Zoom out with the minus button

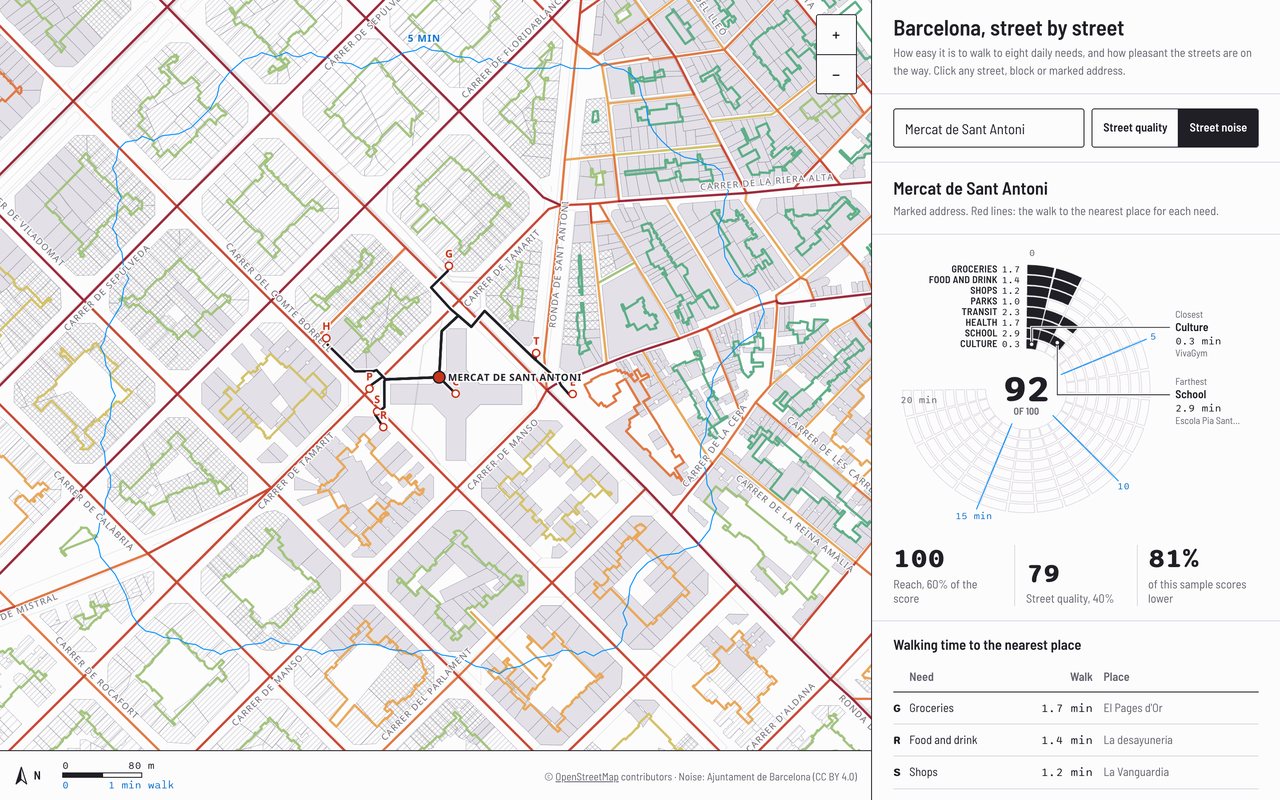[x=836, y=74]
